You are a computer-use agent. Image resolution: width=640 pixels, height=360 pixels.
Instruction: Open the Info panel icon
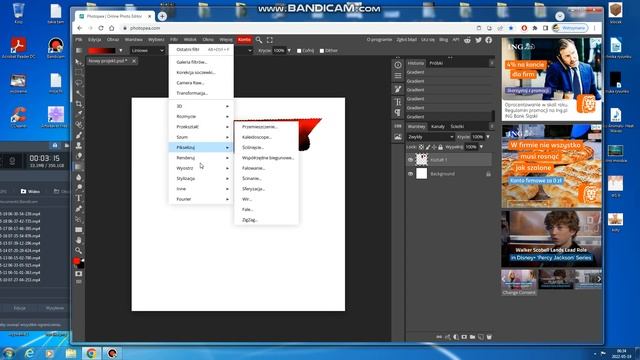(398, 65)
